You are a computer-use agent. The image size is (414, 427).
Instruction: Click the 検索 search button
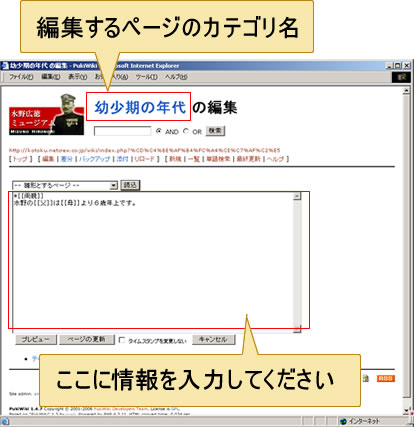(215, 131)
